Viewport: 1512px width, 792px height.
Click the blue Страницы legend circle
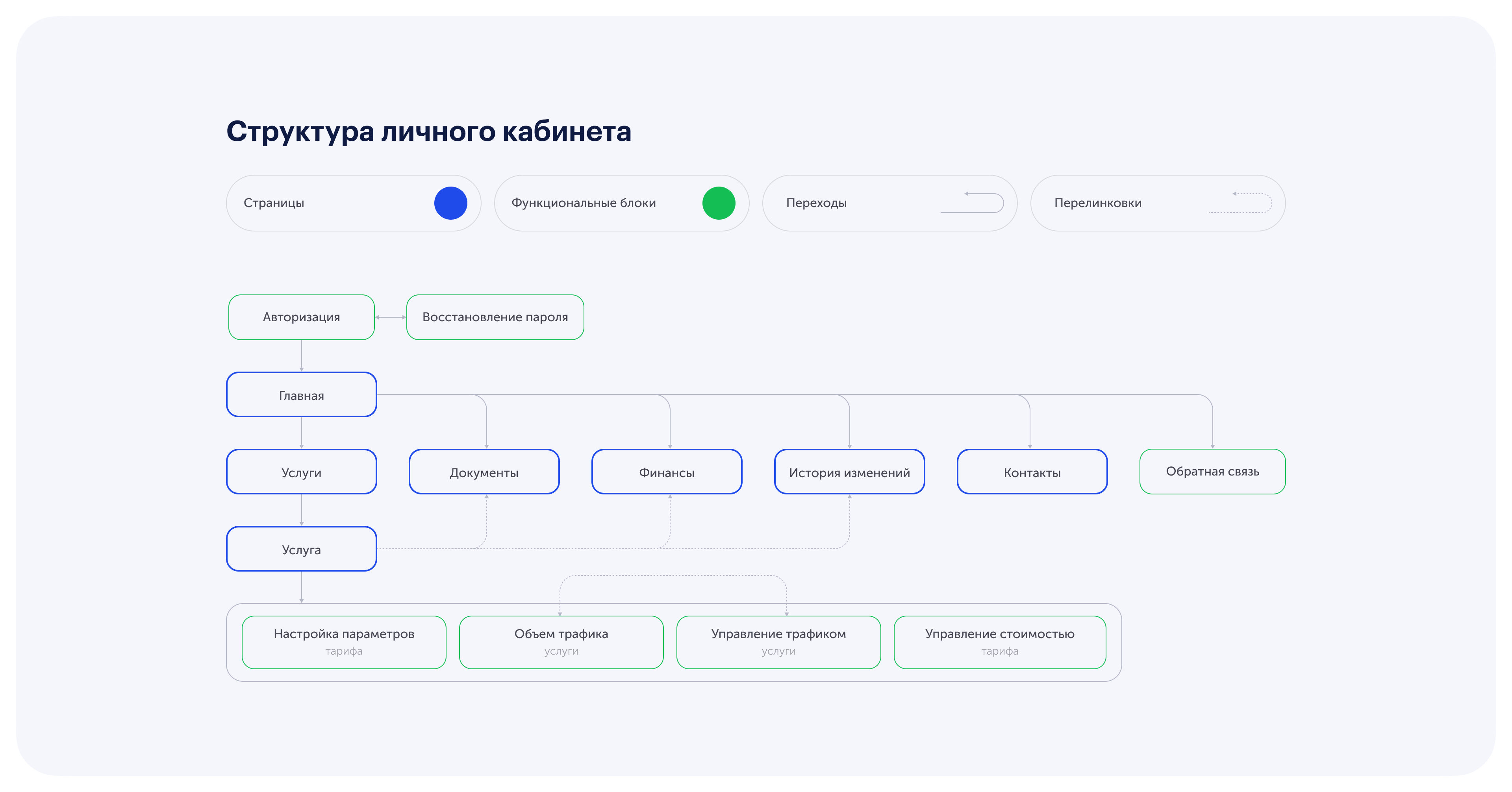[x=450, y=203]
